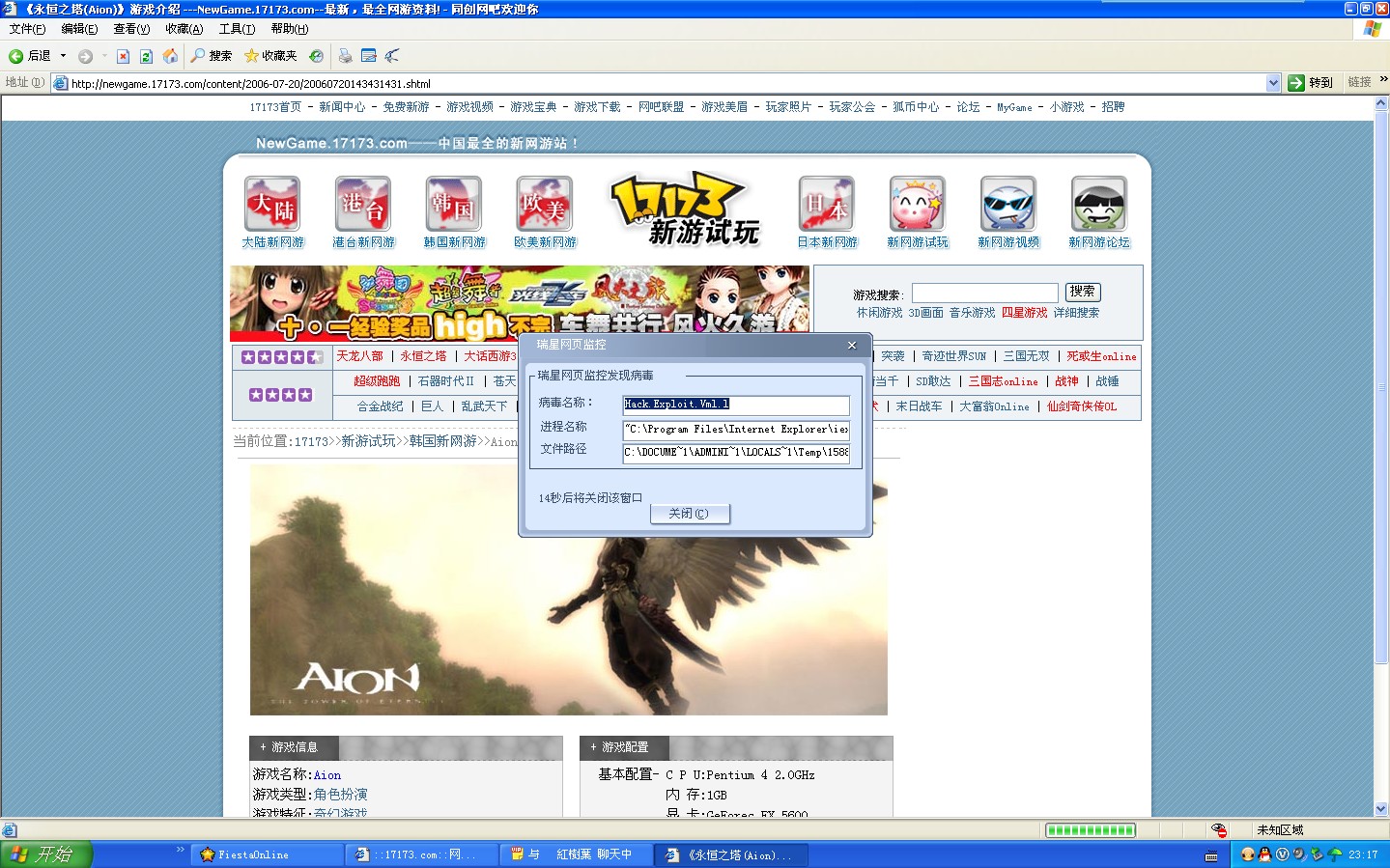
Task: Click the cartoon game advertisement banner
Action: pos(520,303)
